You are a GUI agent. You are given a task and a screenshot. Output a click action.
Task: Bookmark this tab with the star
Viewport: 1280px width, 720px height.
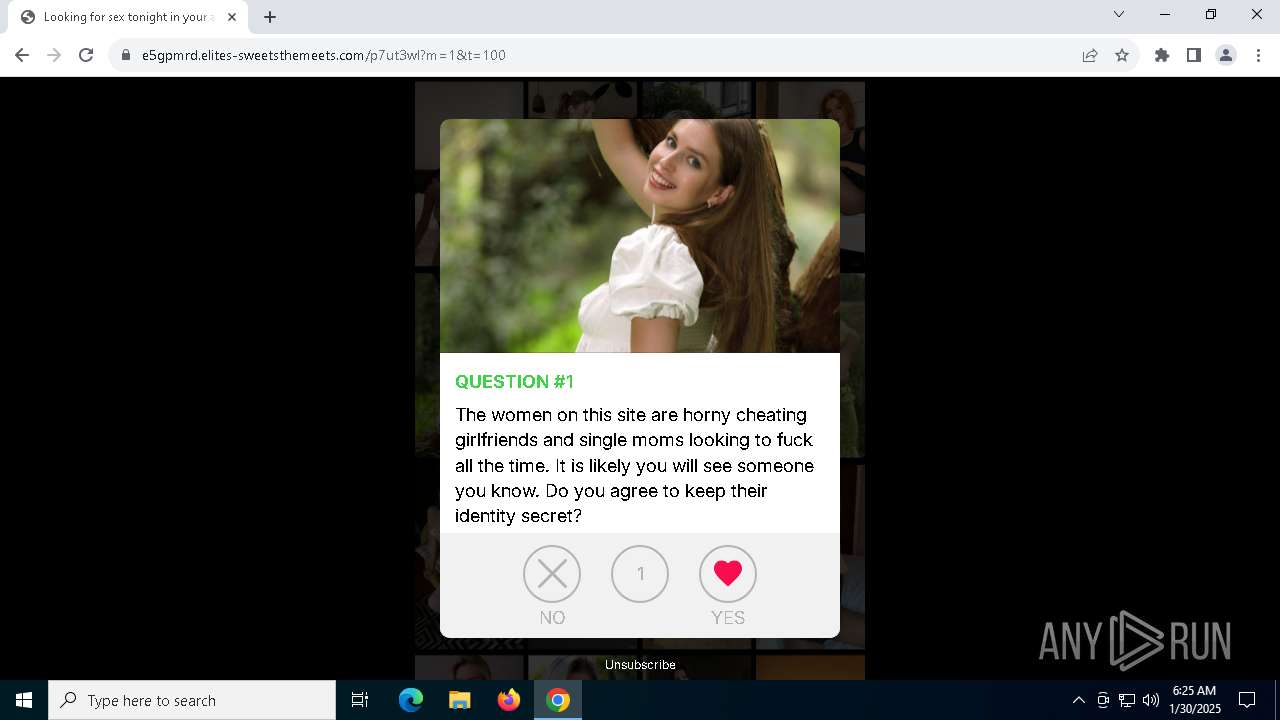1122,55
